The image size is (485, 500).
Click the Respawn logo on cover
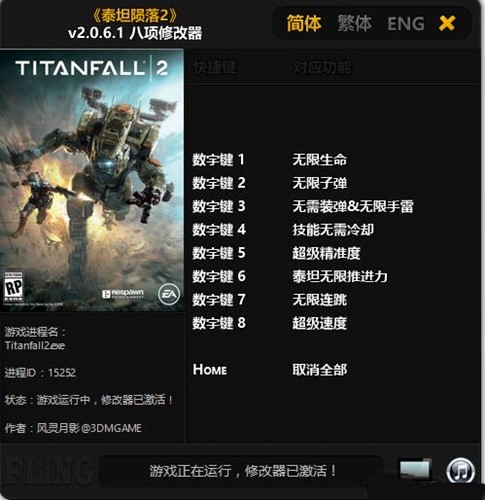click(x=123, y=293)
